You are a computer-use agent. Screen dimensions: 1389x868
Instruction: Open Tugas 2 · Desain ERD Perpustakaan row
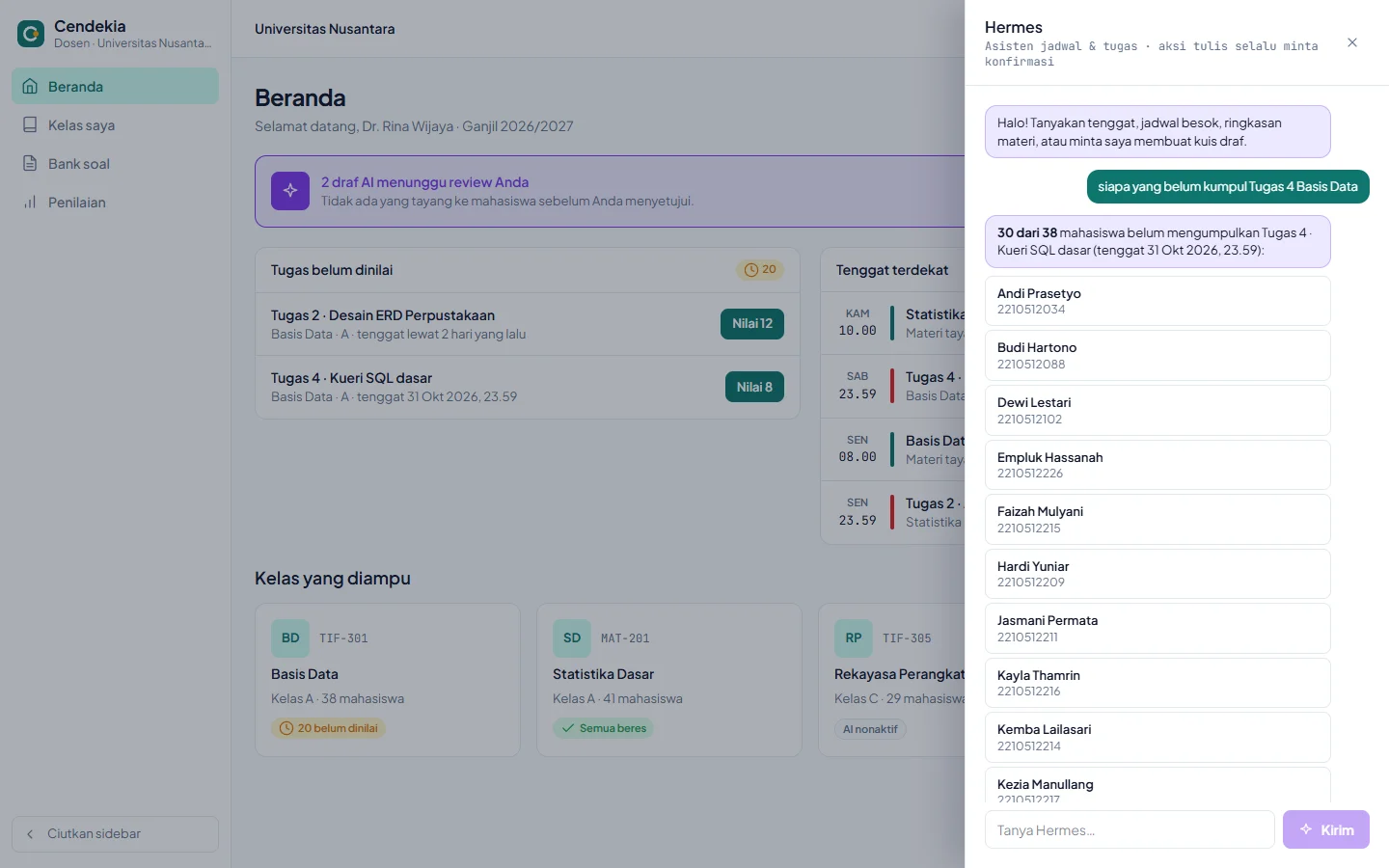528,324
